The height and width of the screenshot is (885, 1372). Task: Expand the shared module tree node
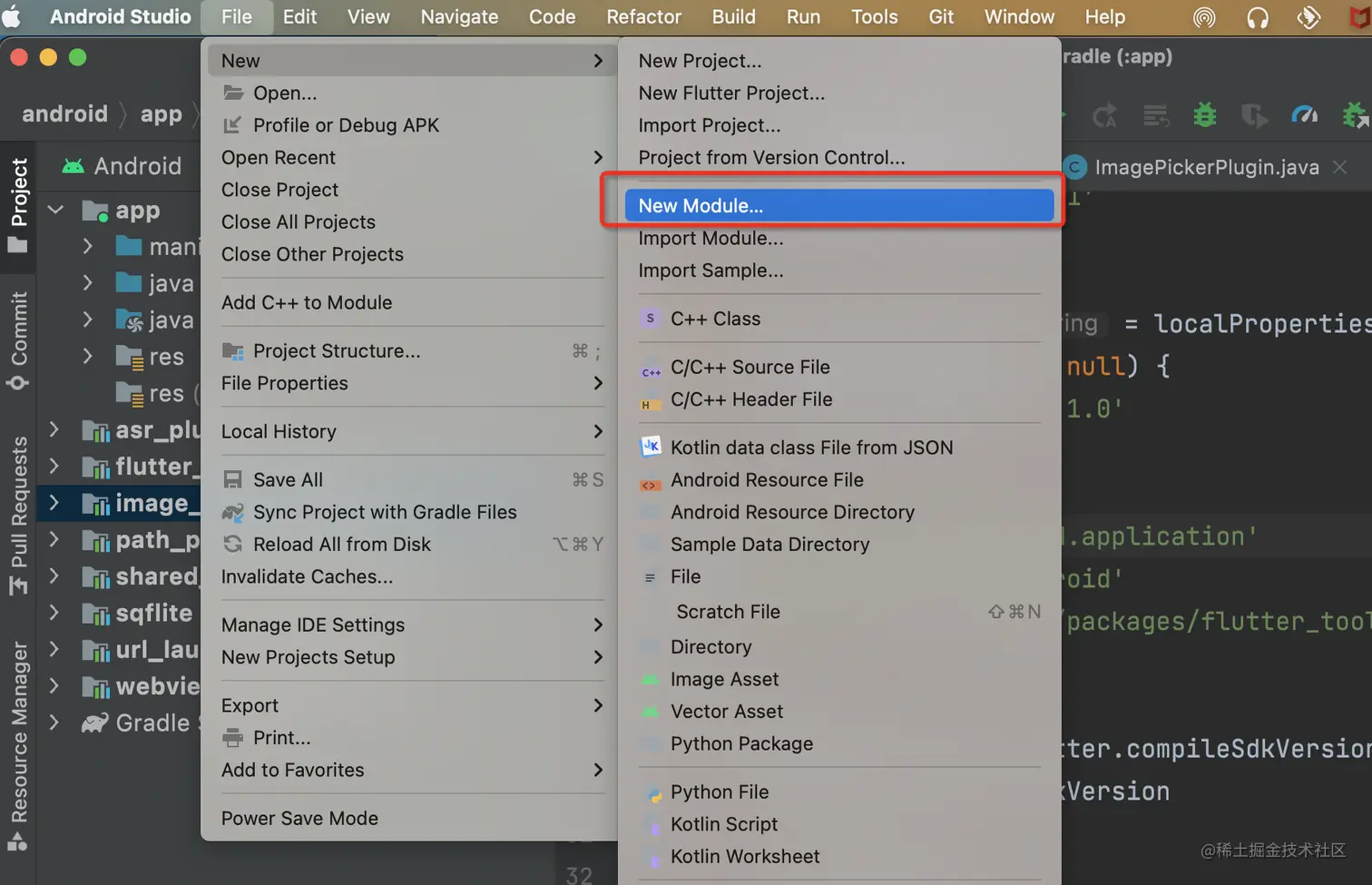(54, 575)
